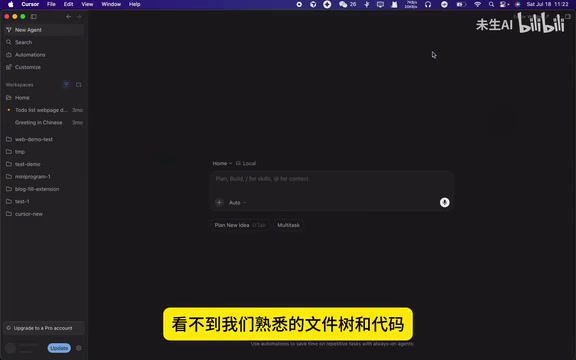This screenshot has height=360, width=576.
Task: Open the cursor-new folder
Action: 43,214
